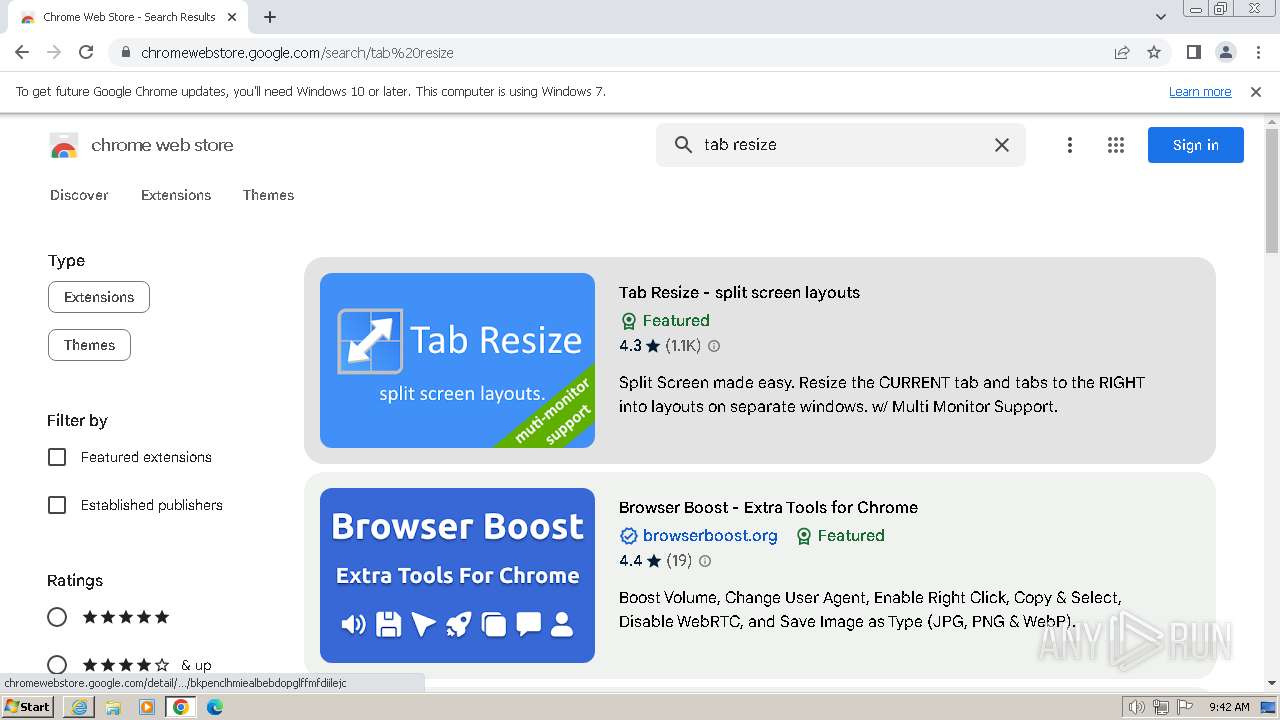Open Internet Explorer from the taskbar
1280x720 pixels.
(79, 707)
